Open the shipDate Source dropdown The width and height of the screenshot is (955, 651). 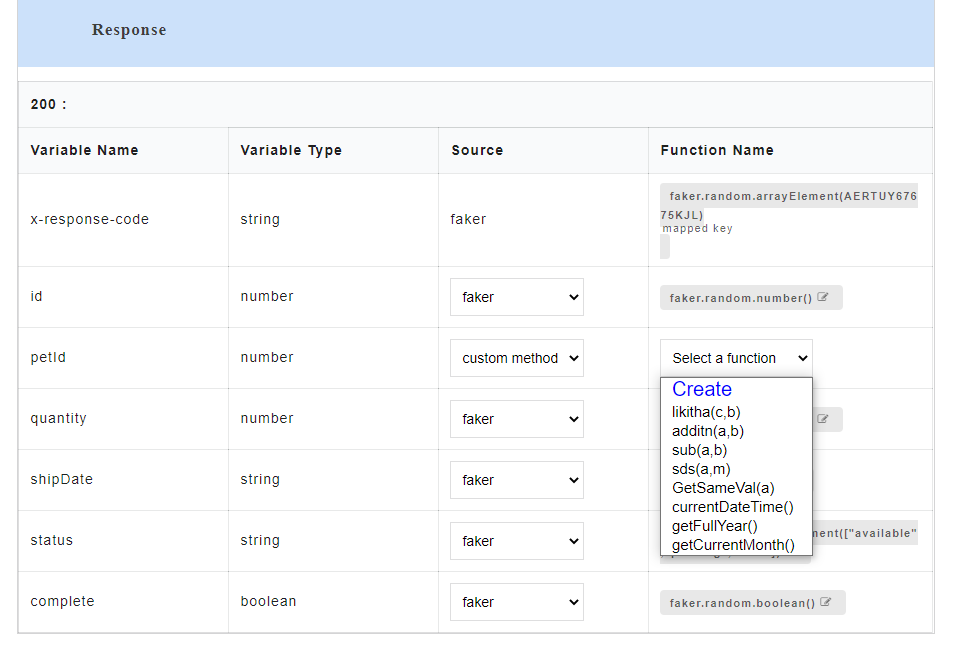pos(516,480)
